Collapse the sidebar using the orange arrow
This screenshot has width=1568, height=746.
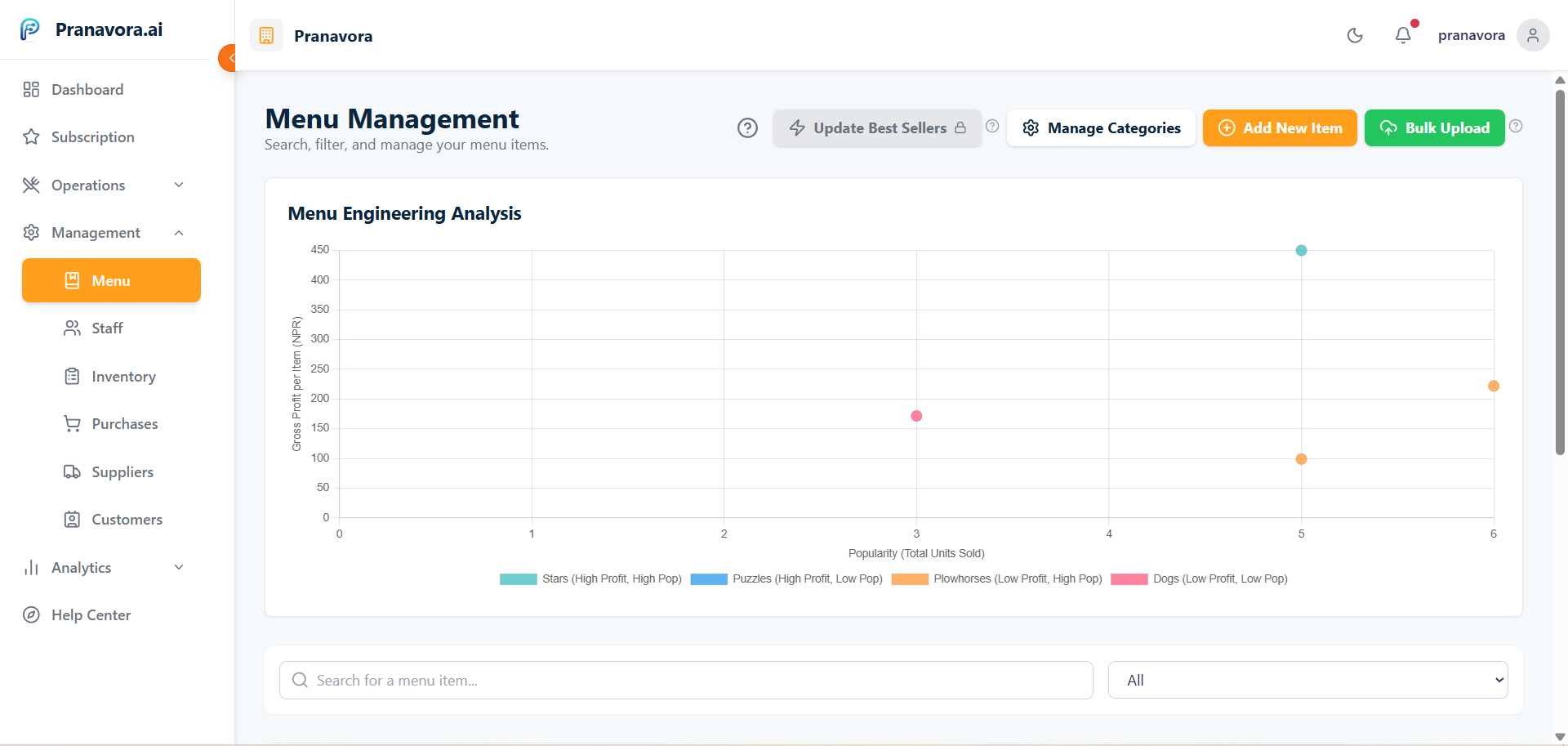[x=228, y=58]
